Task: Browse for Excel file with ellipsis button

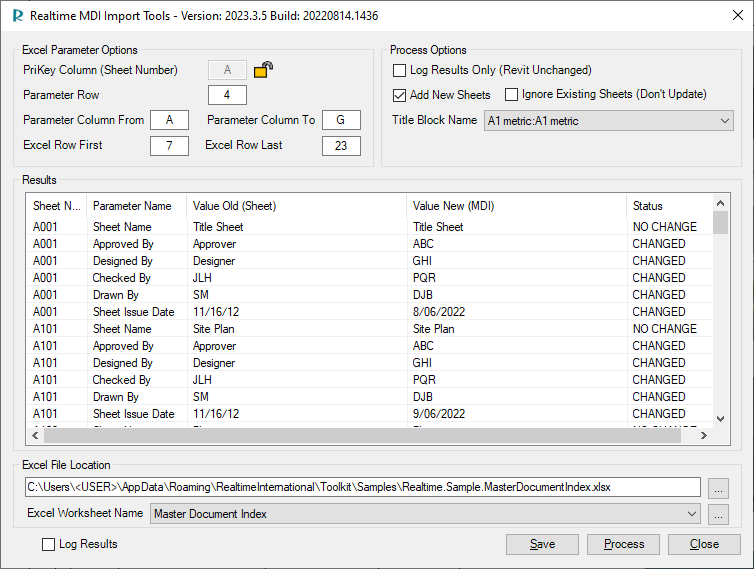Action: (x=718, y=488)
